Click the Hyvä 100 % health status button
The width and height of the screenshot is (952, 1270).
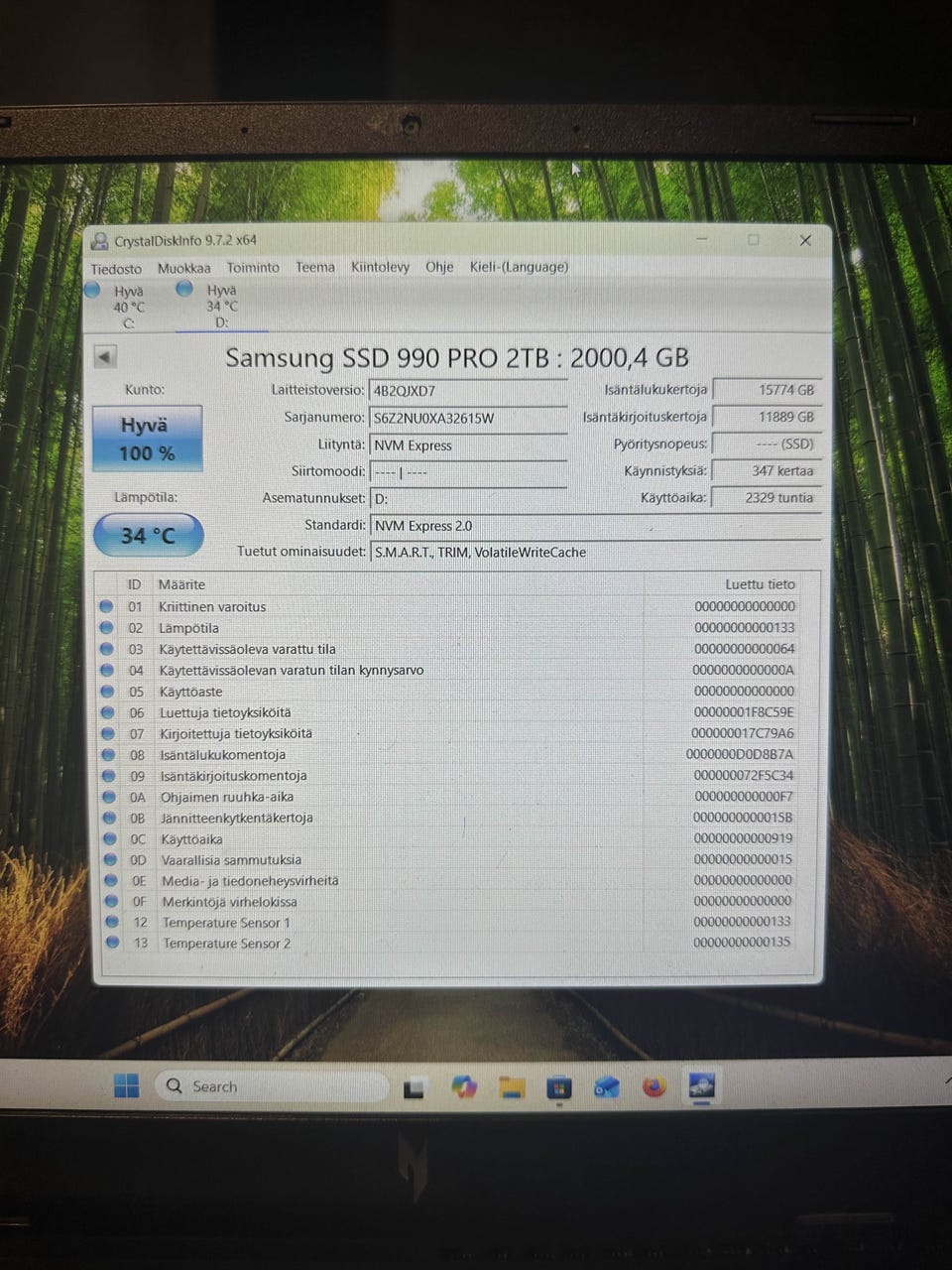(148, 439)
